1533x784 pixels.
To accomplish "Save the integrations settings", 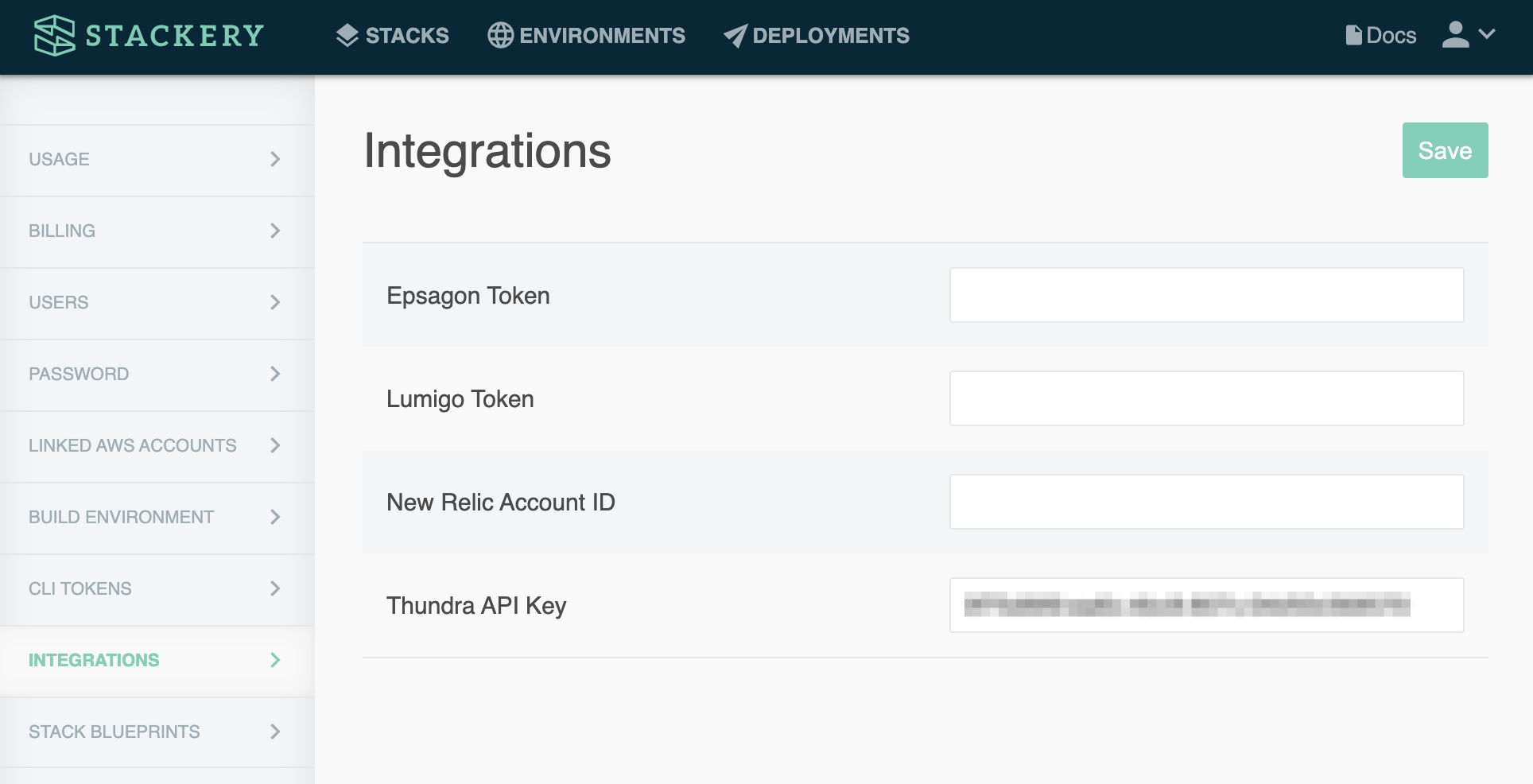I will tap(1445, 150).
